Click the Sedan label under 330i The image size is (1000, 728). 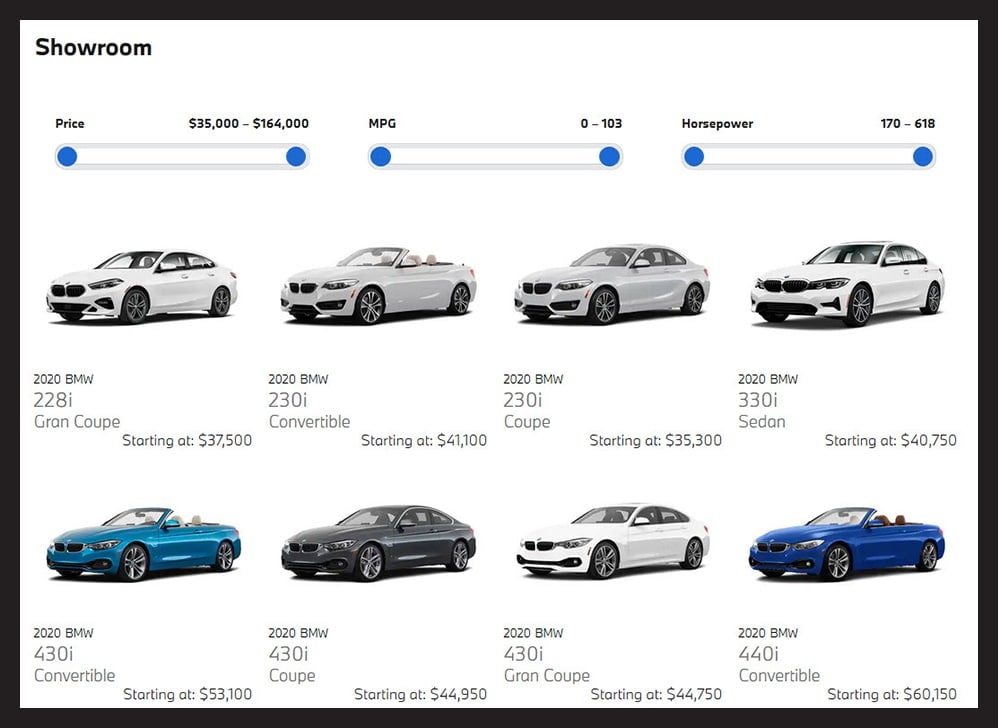(762, 421)
